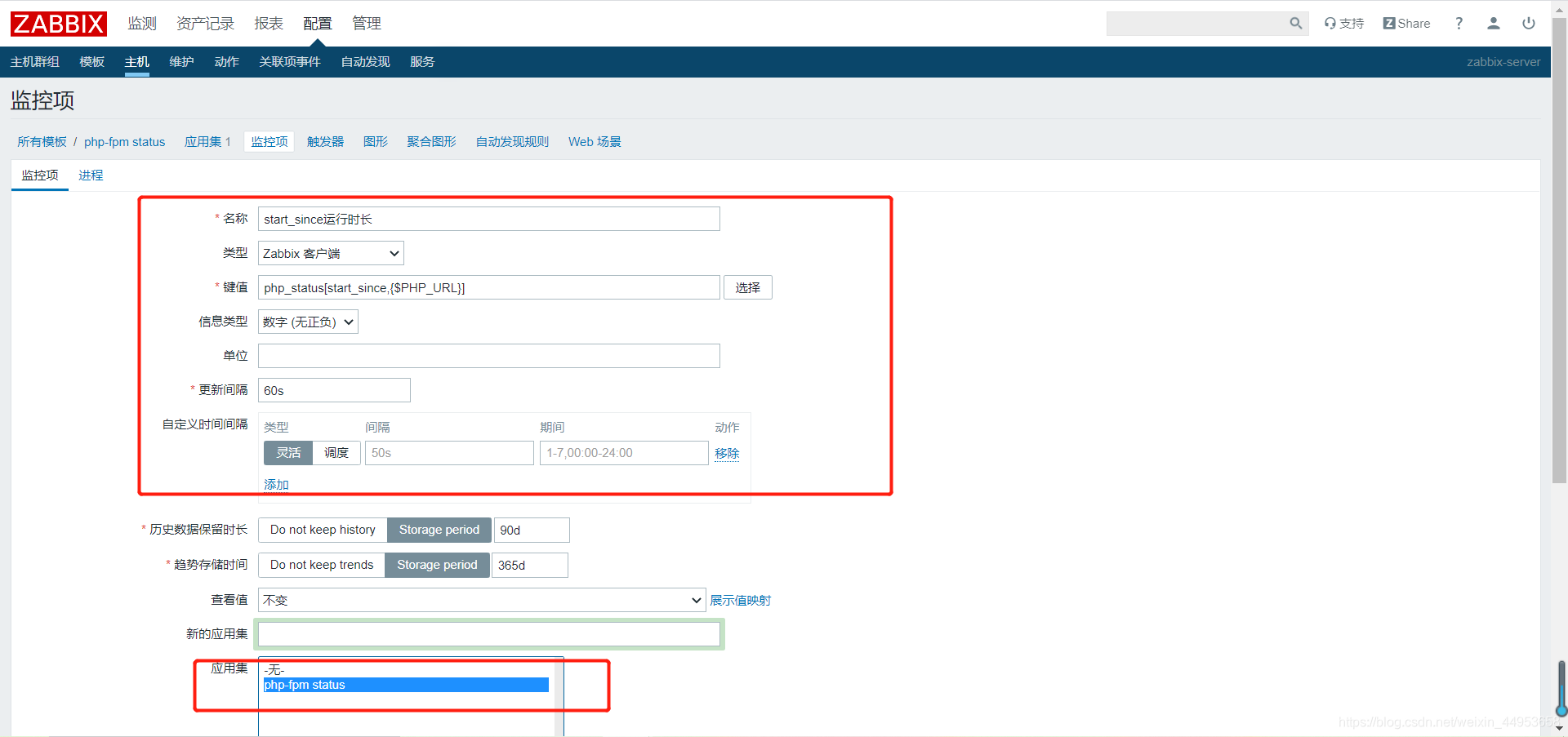This screenshot has width=1568, height=737.
Task: Open the 管理 top menu
Action: 367,24
